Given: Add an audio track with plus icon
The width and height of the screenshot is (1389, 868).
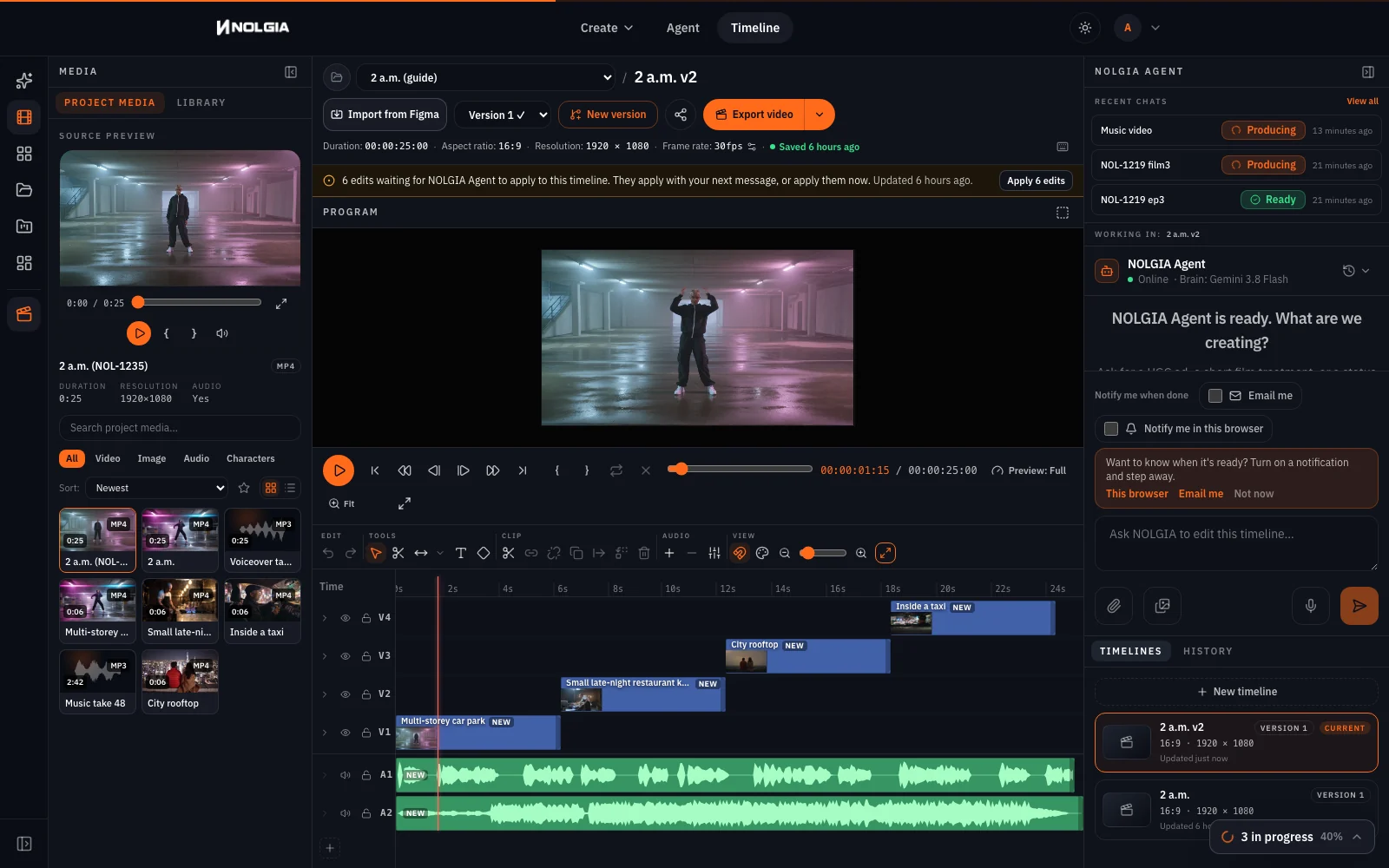Looking at the screenshot, I should (x=669, y=553).
